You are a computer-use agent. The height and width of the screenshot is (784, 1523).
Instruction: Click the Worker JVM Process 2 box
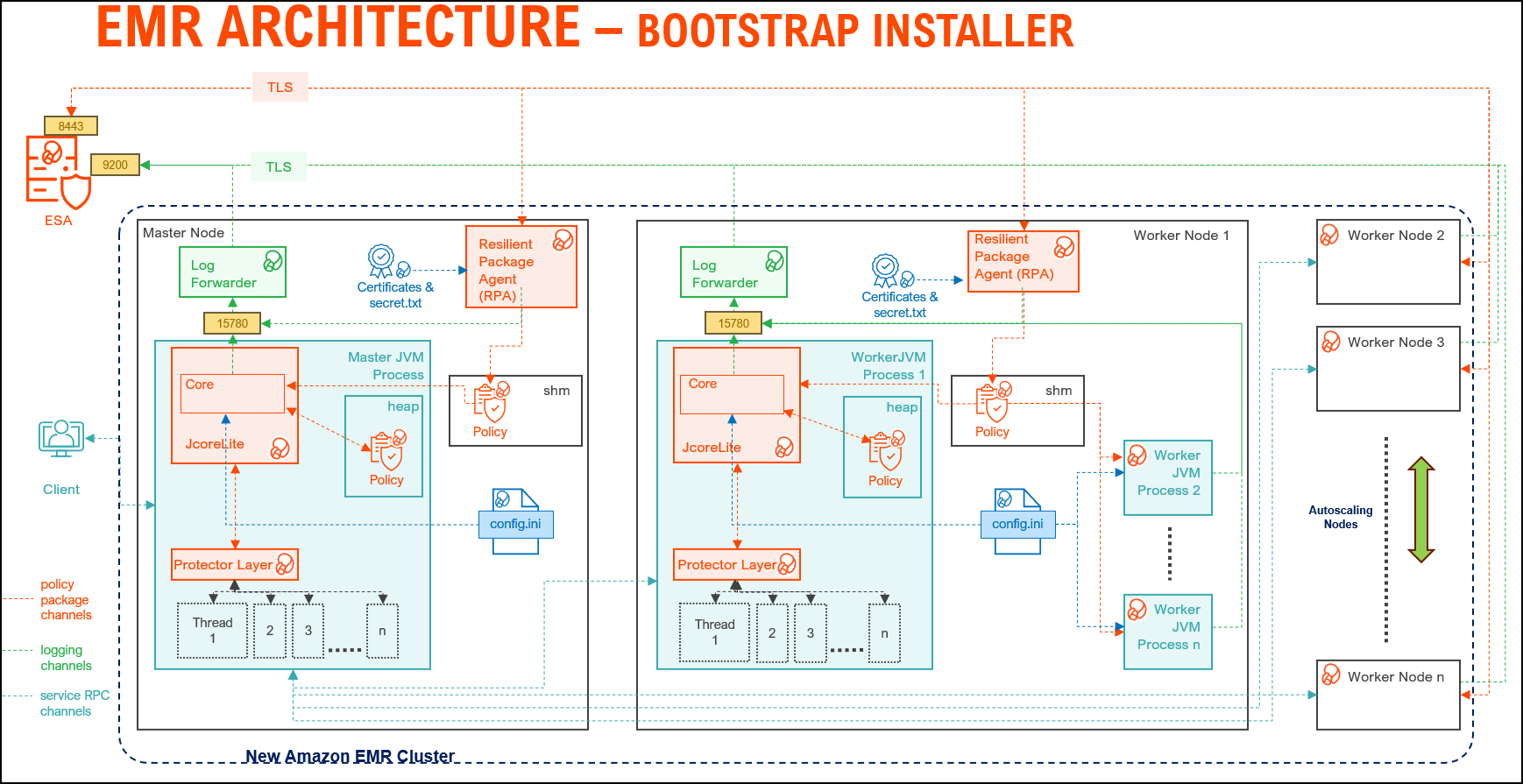[x=1168, y=477]
